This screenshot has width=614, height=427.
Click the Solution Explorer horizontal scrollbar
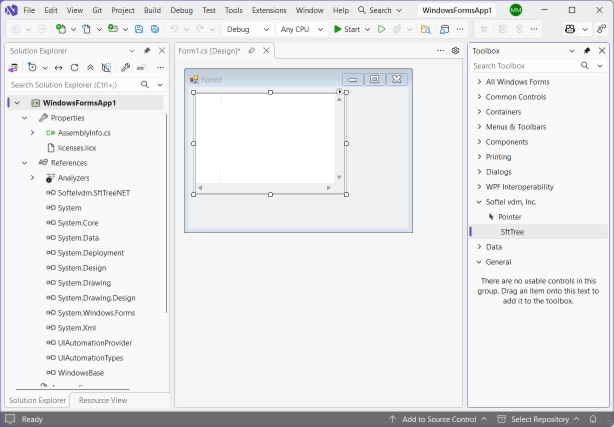point(72,389)
